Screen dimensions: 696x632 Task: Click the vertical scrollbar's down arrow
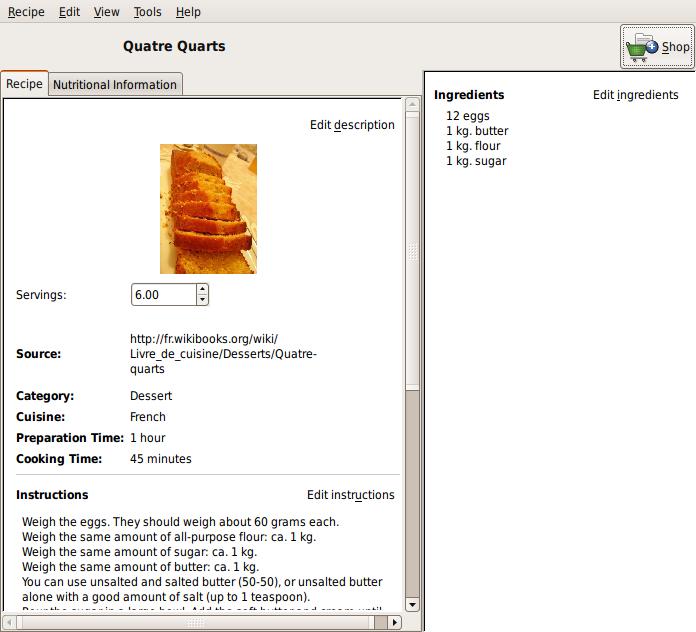point(412,604)
